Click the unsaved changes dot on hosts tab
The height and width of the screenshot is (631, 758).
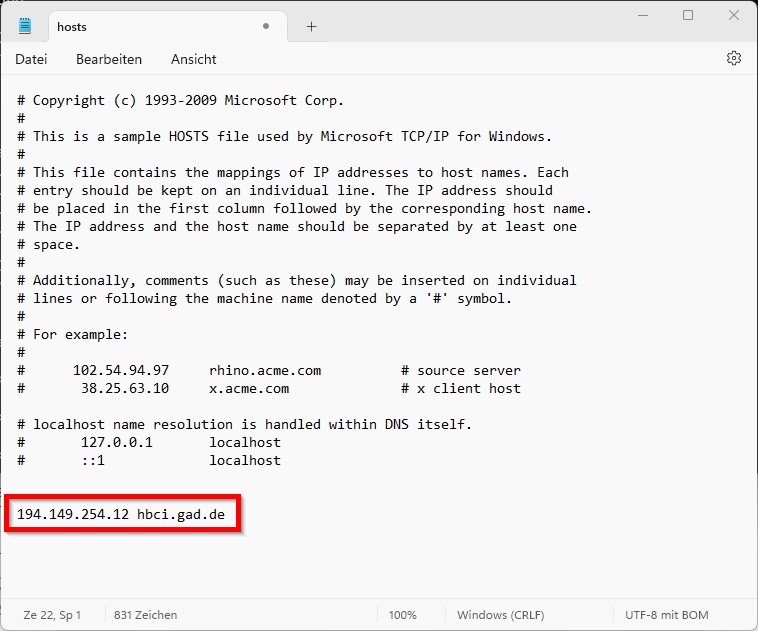(x=266, y=26)
